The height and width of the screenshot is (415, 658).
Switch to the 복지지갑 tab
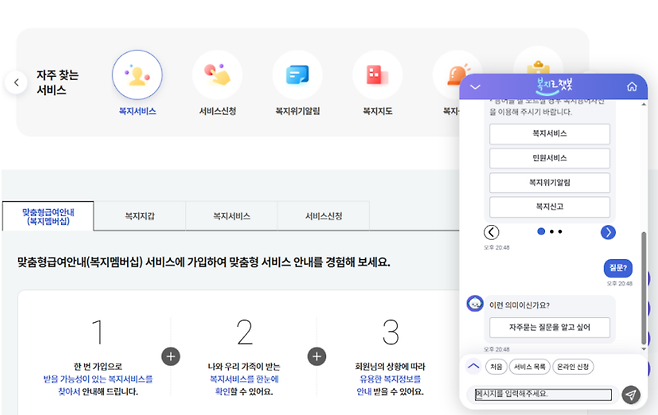pos(140,216)
